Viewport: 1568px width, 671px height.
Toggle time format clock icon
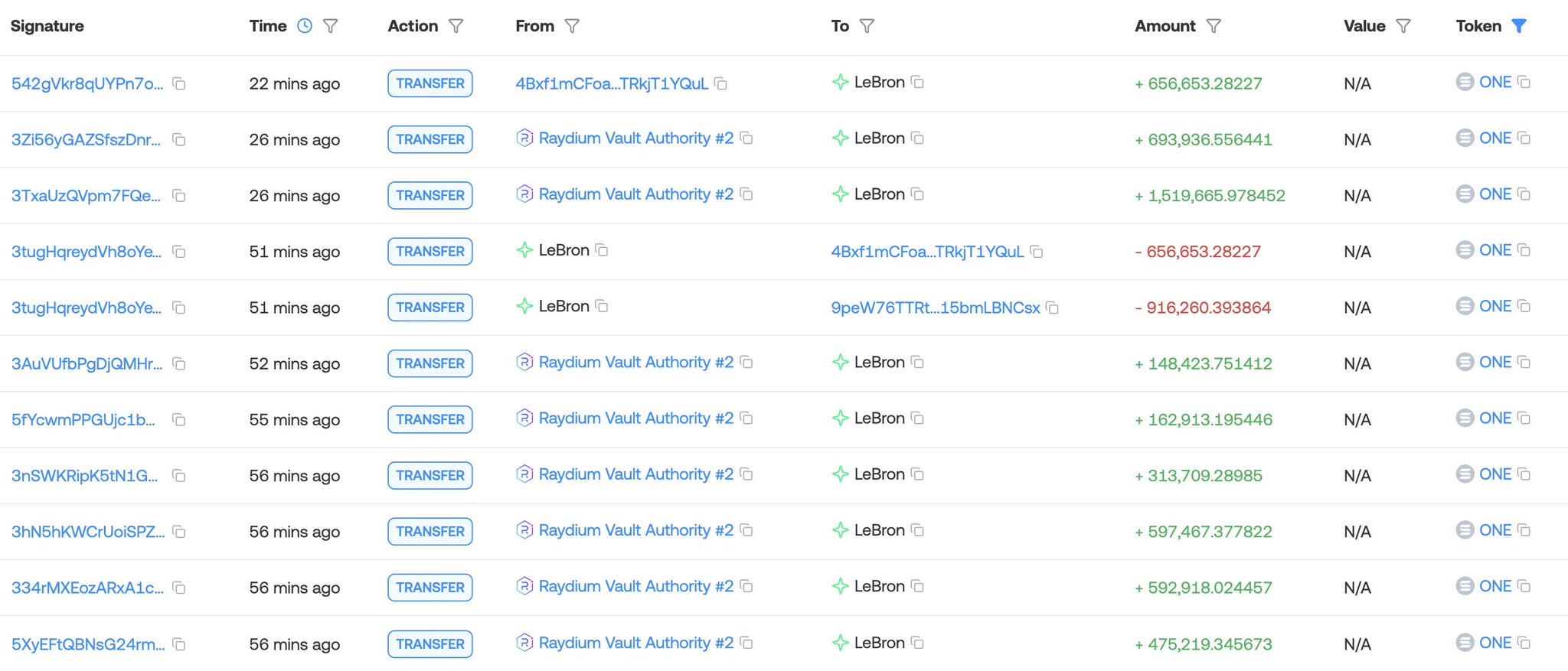[305, 26]
